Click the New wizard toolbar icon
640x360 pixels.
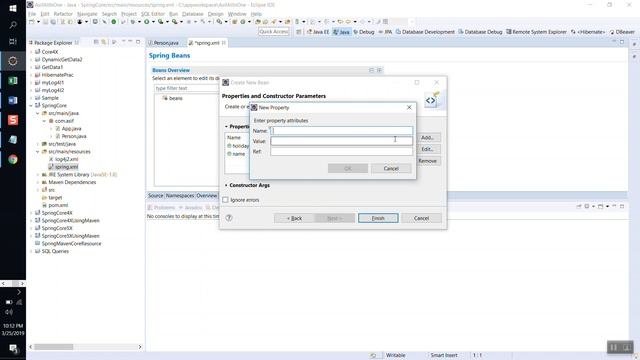coord(32,22)
